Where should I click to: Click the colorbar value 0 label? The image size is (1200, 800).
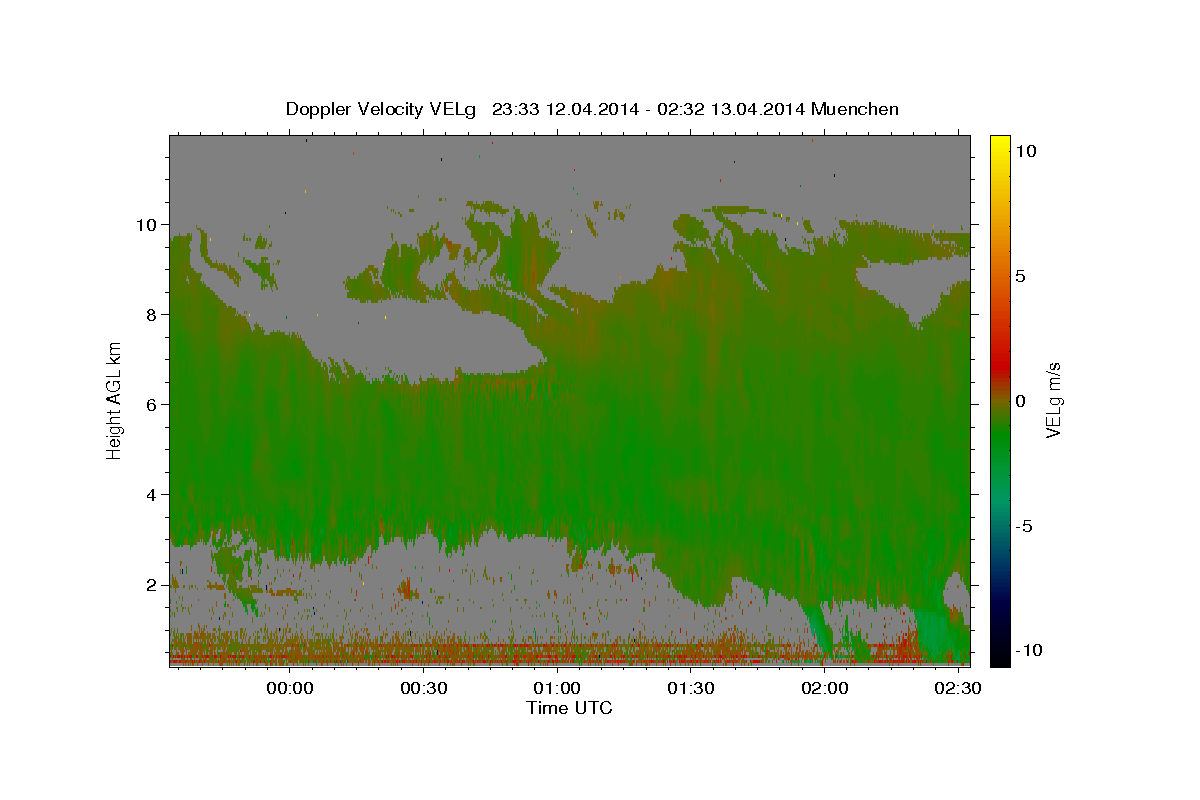pyautogui.click(x=1021, y=400)
